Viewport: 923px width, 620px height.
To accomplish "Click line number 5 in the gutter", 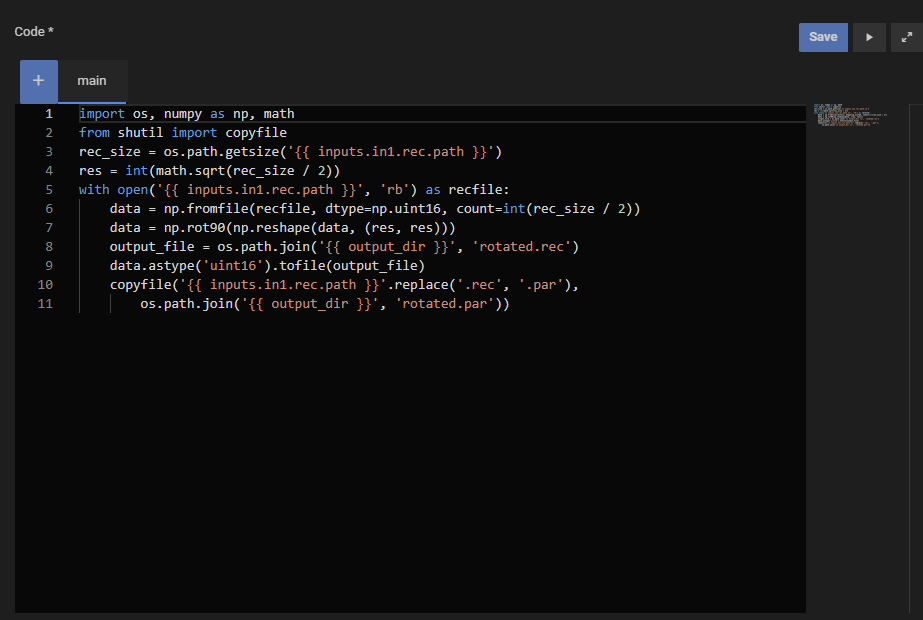I will pyautogui.click(x=48, y=190).
